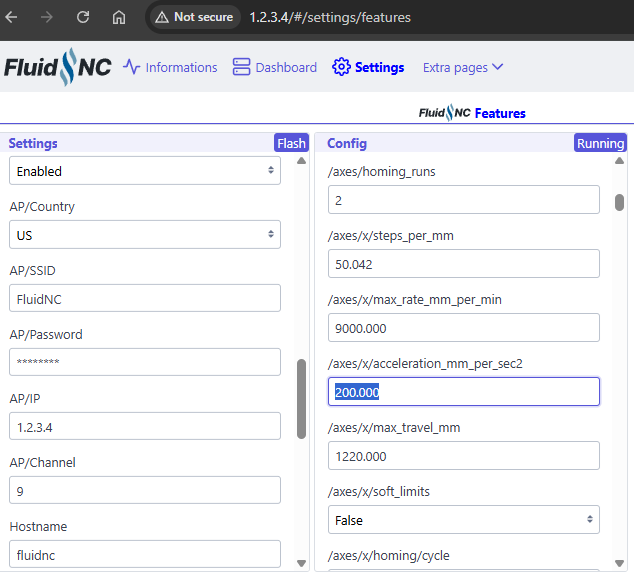Open the Enabled dropdown in Settings
Viewport: 634px width, 576px height.
pos(145,171)
